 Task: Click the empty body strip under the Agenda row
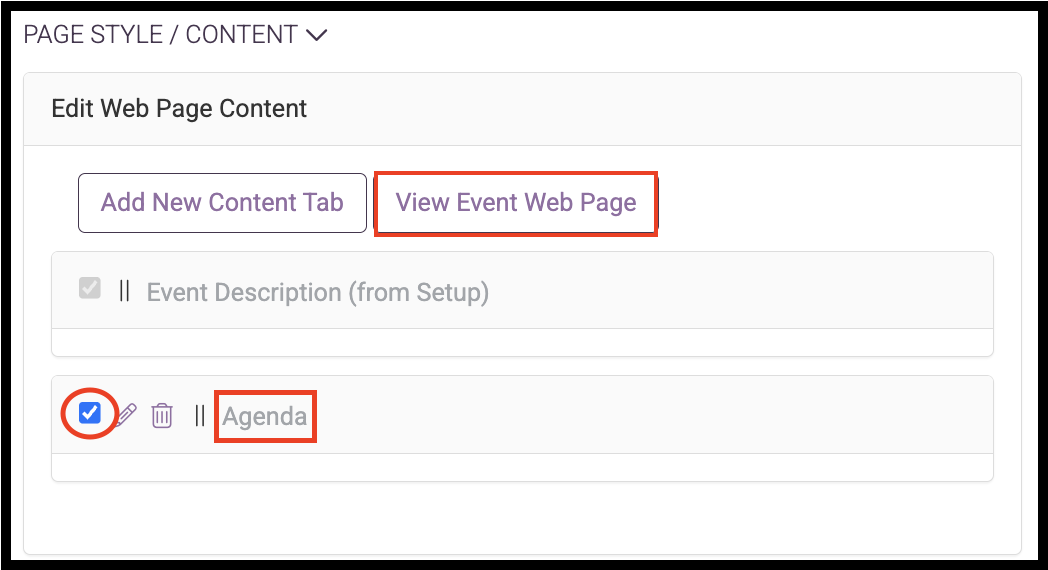tap(522, 467)
